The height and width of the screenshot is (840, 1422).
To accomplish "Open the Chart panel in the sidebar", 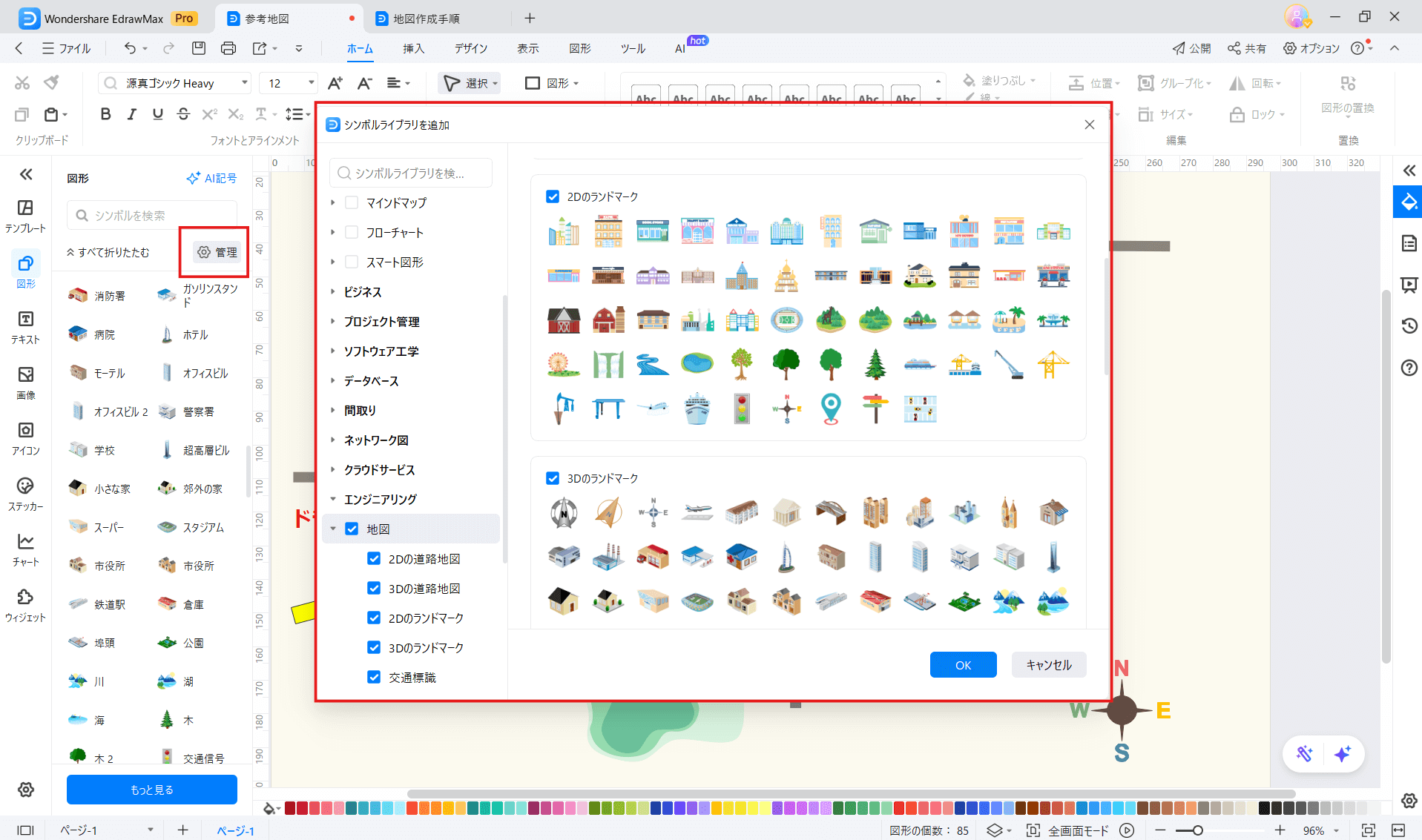I will pyautogui.click(x=25, y=549).
